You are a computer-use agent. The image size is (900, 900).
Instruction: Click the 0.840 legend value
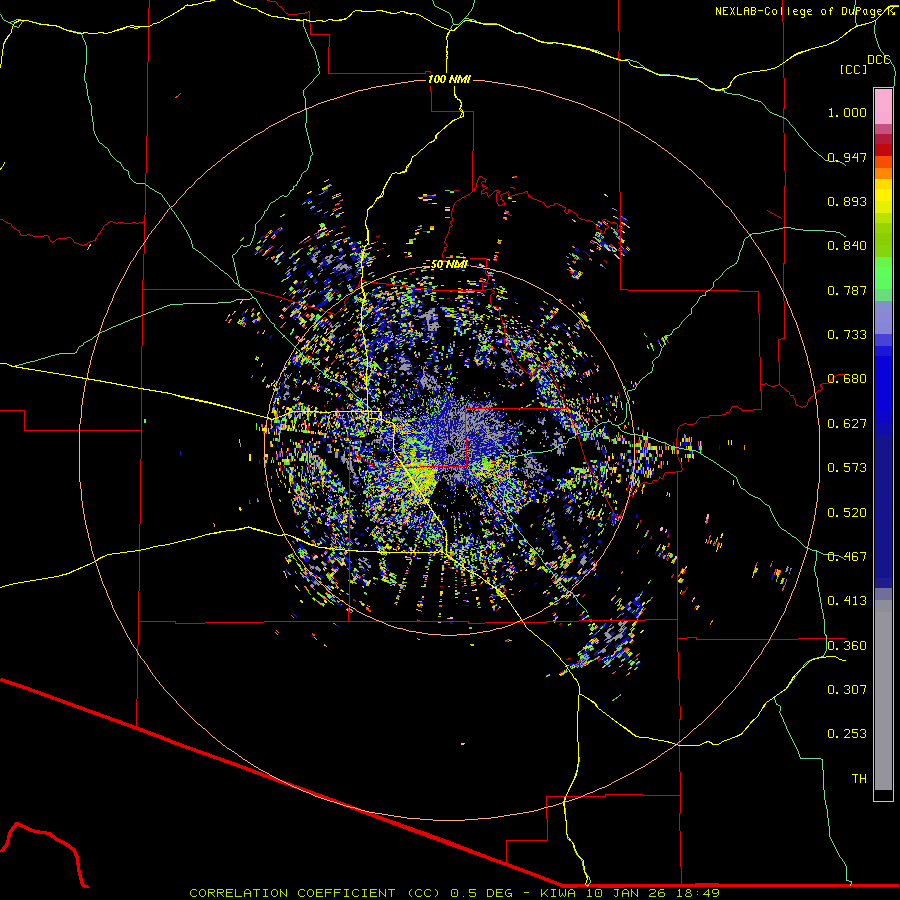tap(847, 246)
